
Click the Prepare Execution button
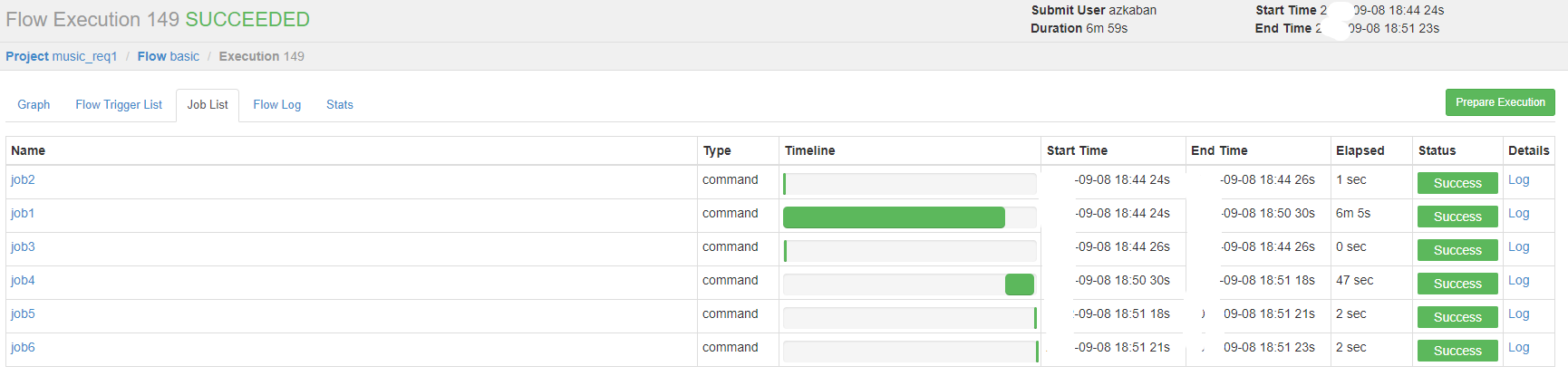click(x=1500, y=102)
